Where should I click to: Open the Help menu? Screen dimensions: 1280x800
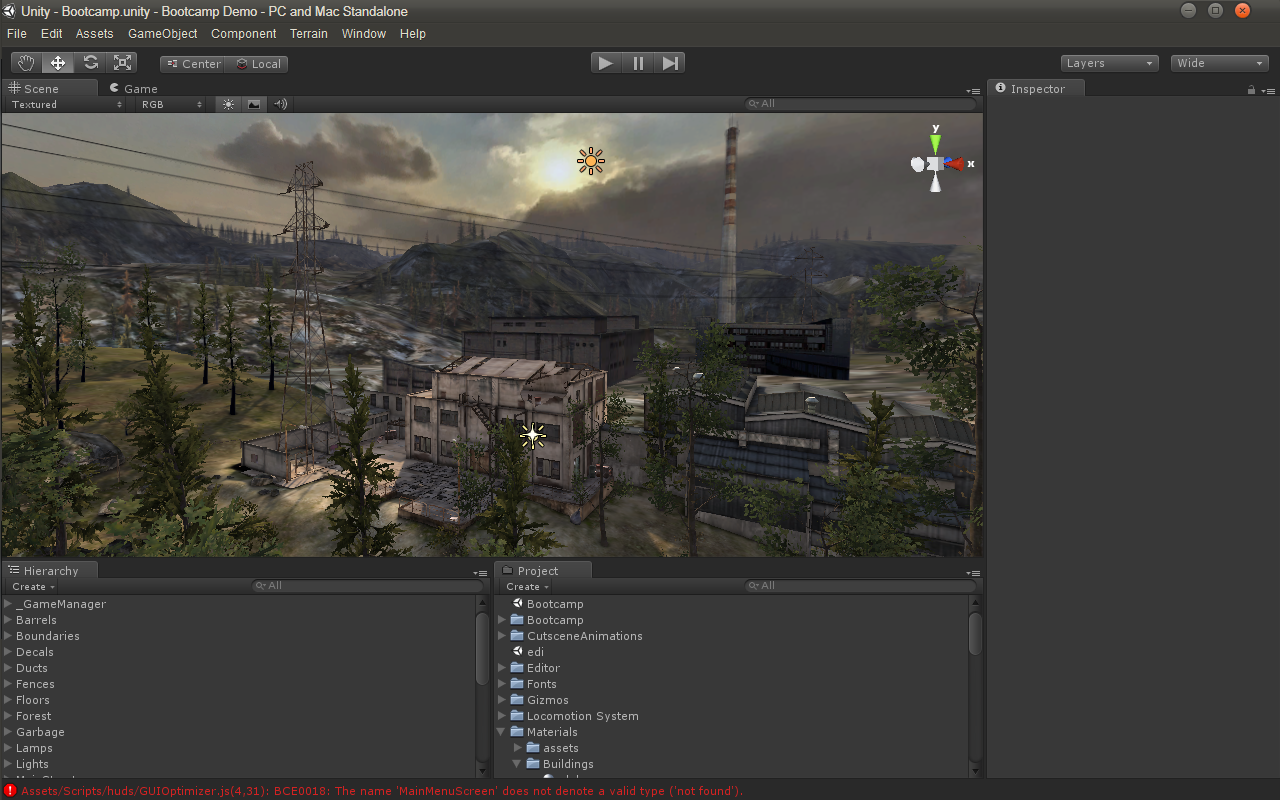tap(413, 34)
